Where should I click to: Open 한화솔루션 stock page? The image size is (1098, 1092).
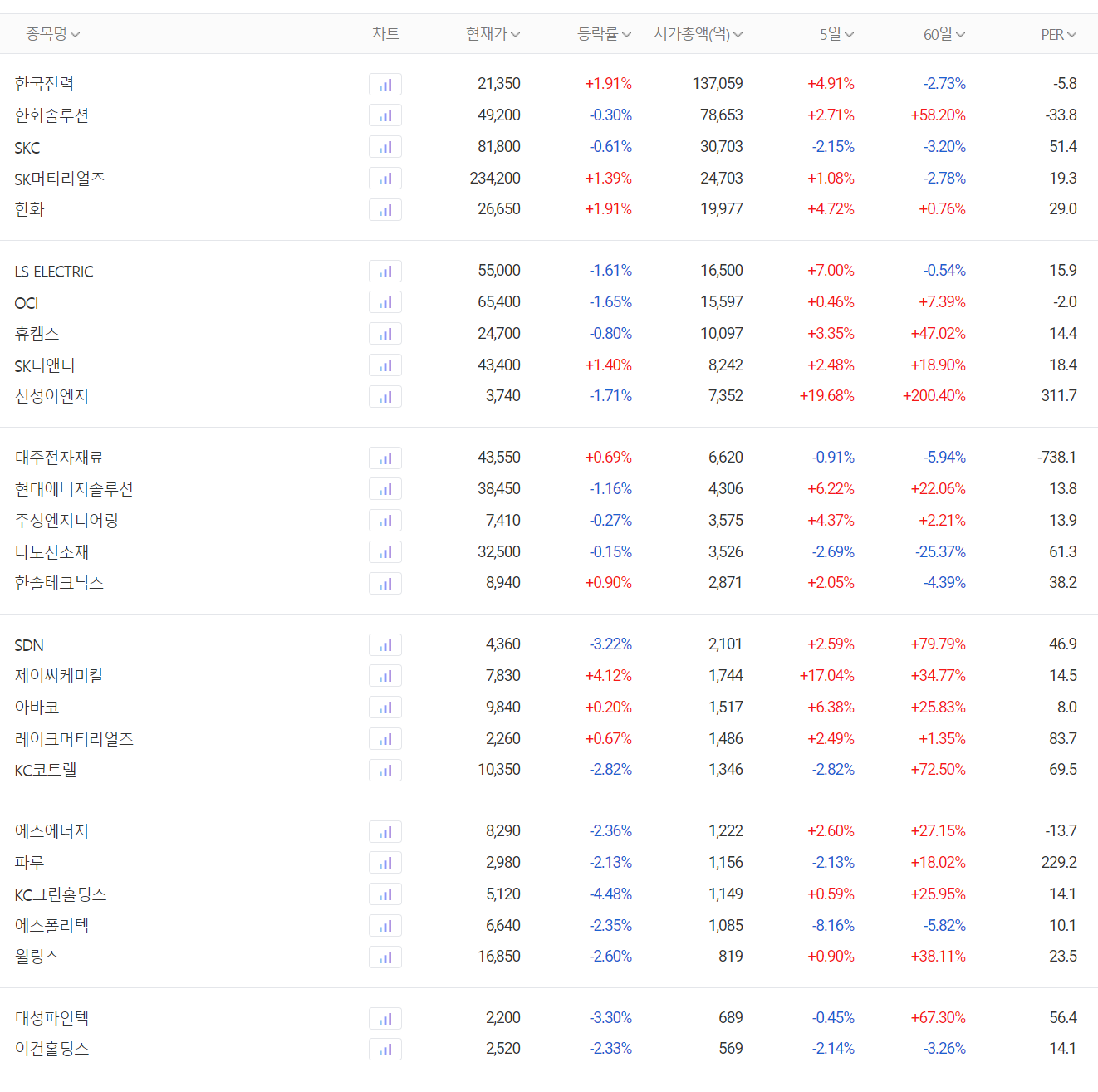coord(51,115)
